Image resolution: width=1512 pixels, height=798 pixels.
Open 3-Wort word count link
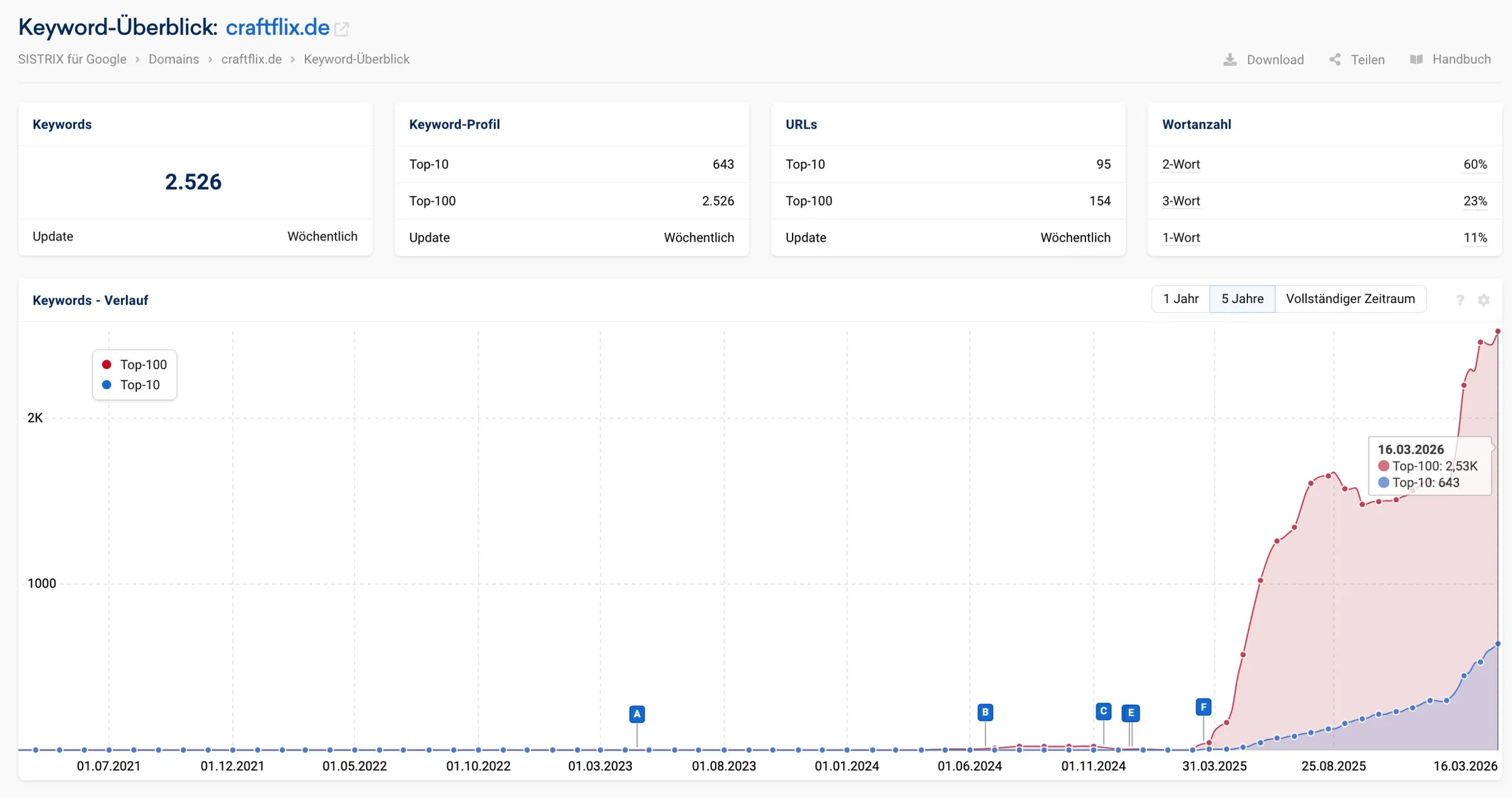pos(1181,201)
